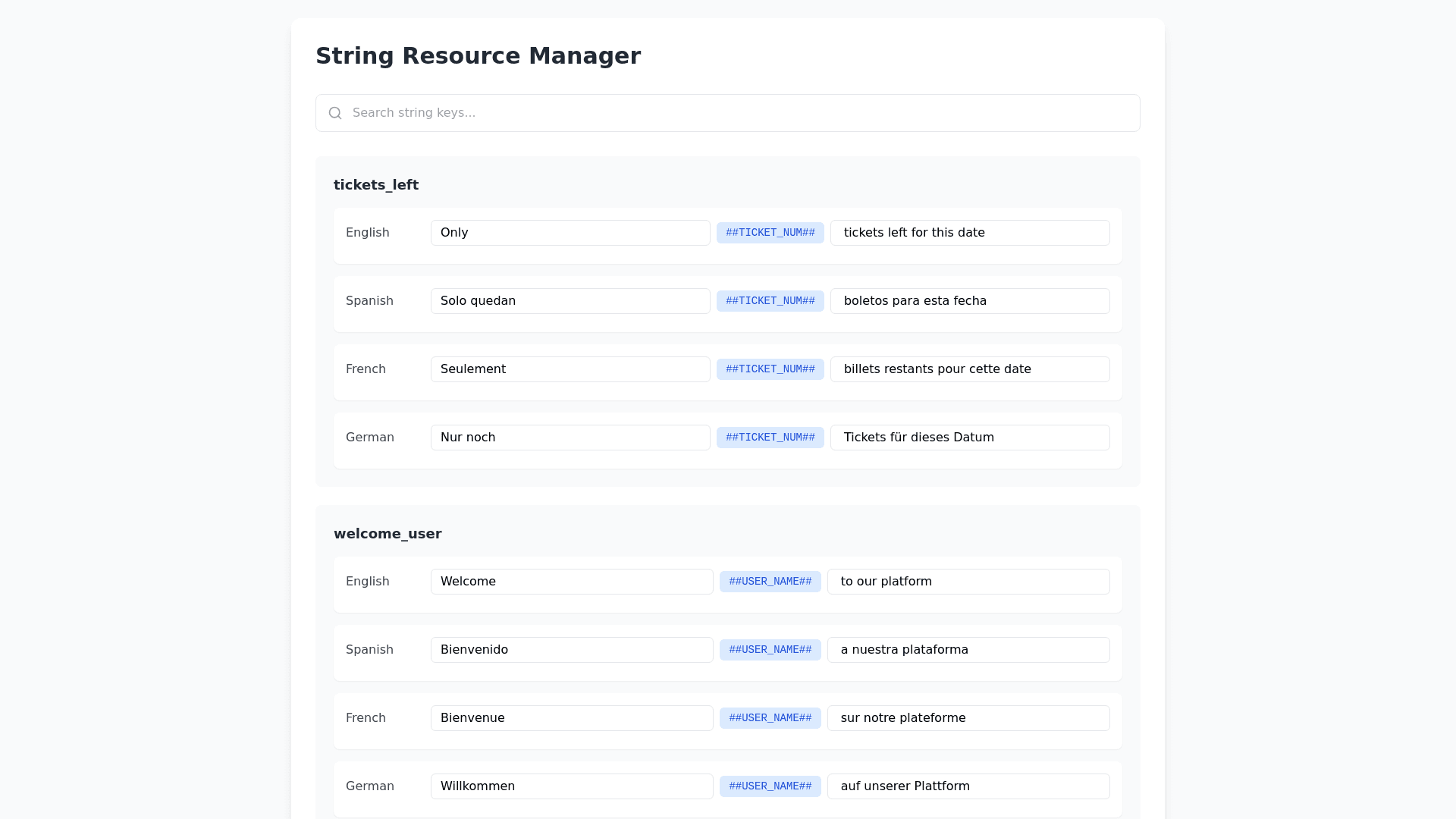This screenshot has width=1456, height=819.
Task: Click the 'Nur noch' input field
Action: (x=570, y=438)
